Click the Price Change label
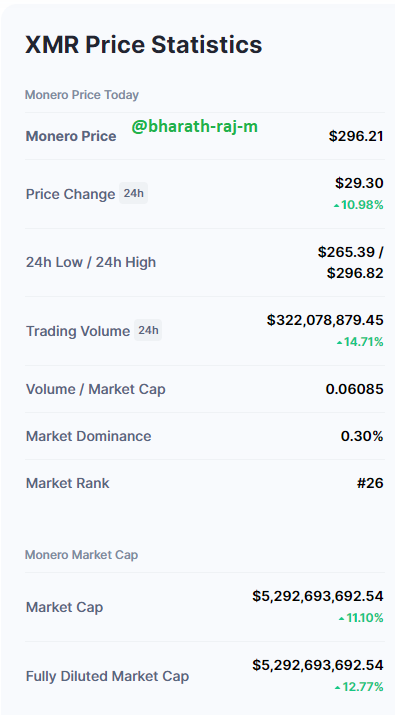 (x=71, y=194)
